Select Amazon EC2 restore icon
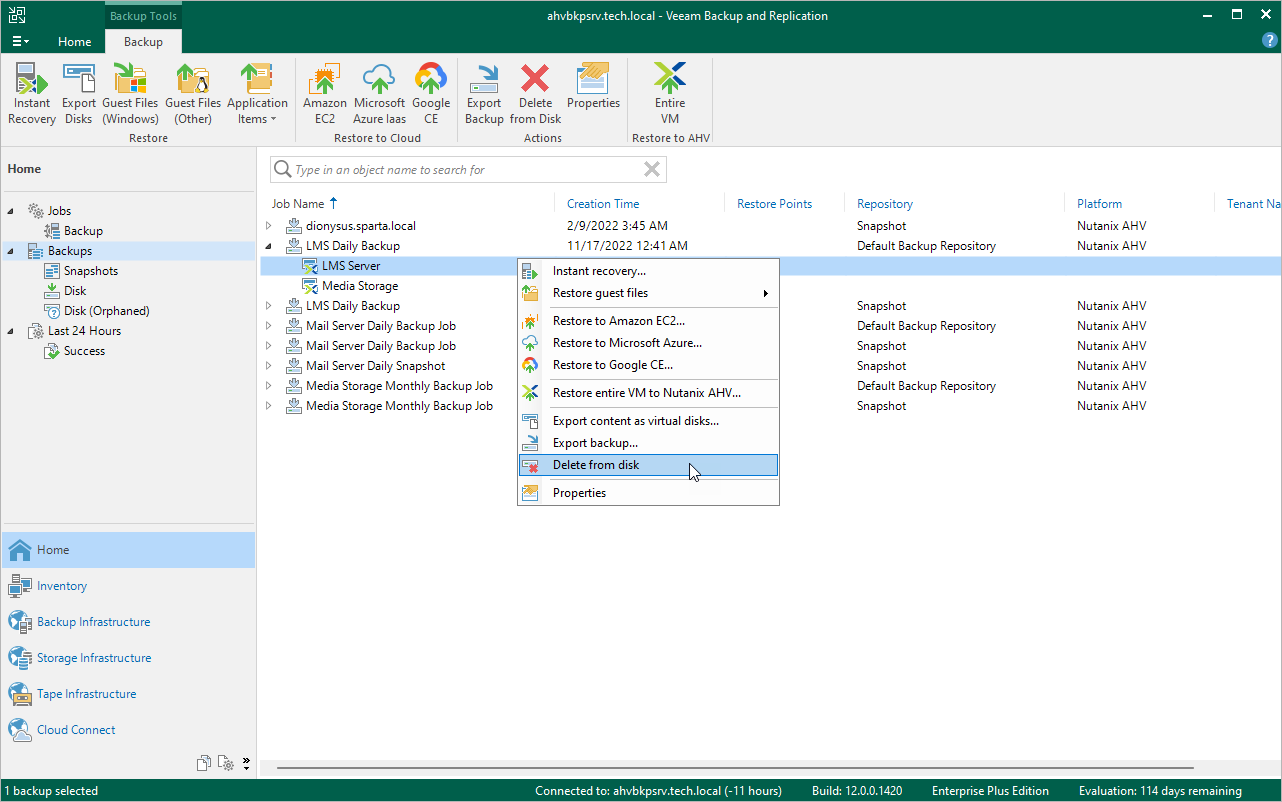Screen dimensions: 1282x802 pos(325,94)
